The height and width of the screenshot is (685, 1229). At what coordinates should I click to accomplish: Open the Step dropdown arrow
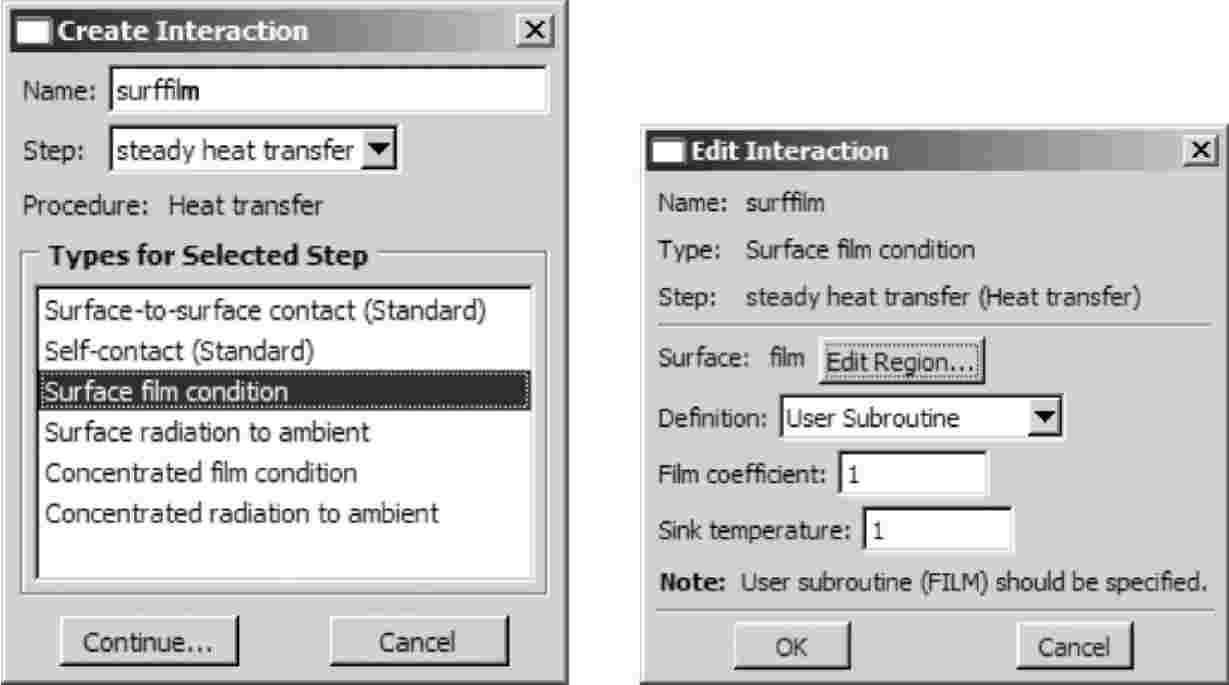click(380, 151)
